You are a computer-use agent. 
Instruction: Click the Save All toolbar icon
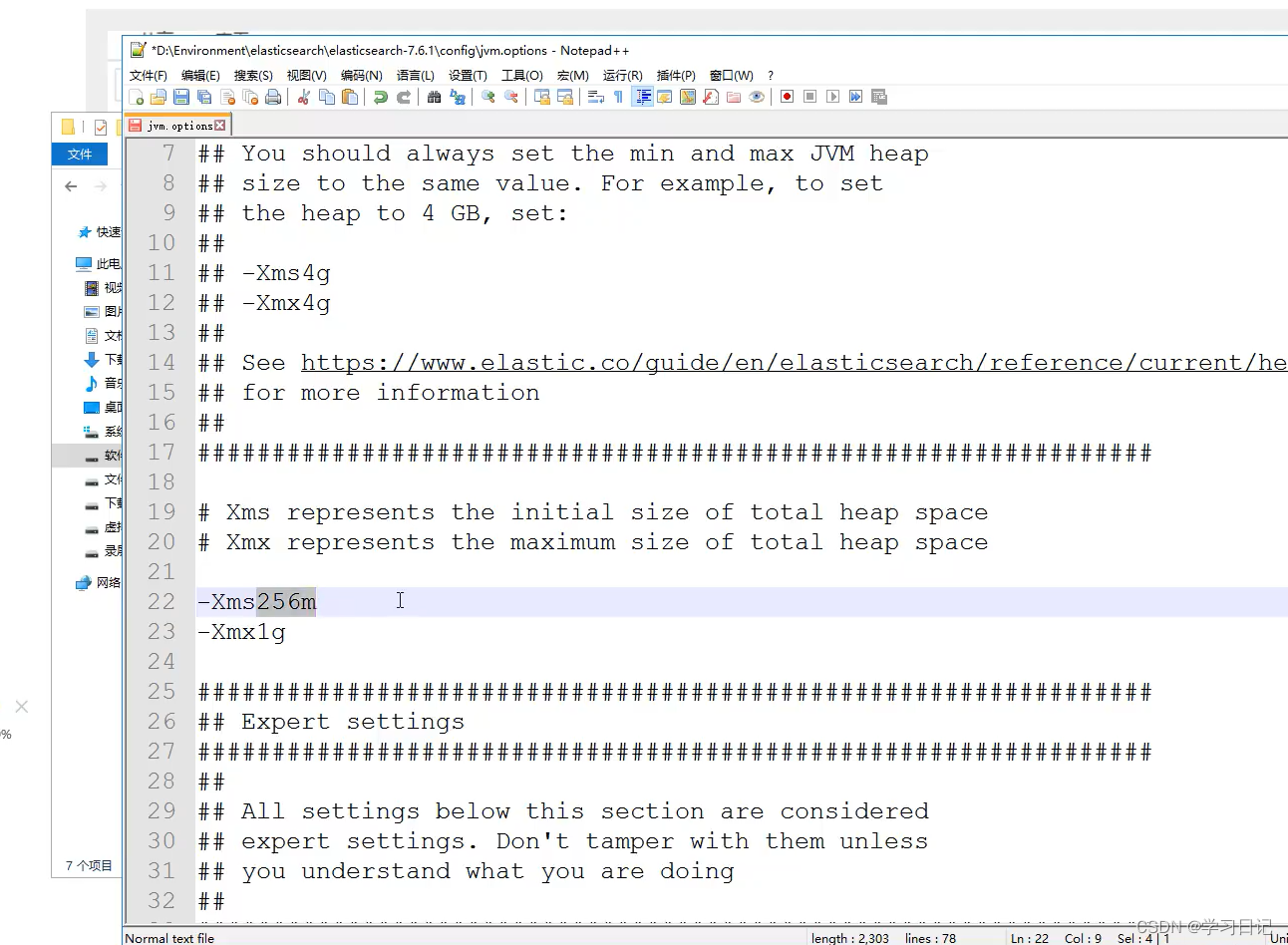click(203, 97)
